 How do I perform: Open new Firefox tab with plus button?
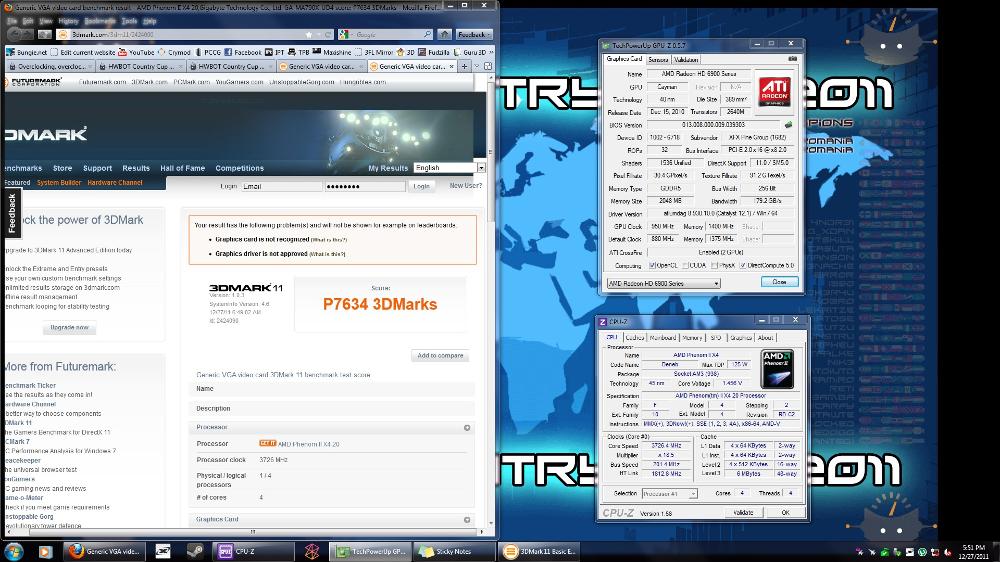tap(464, 66)
